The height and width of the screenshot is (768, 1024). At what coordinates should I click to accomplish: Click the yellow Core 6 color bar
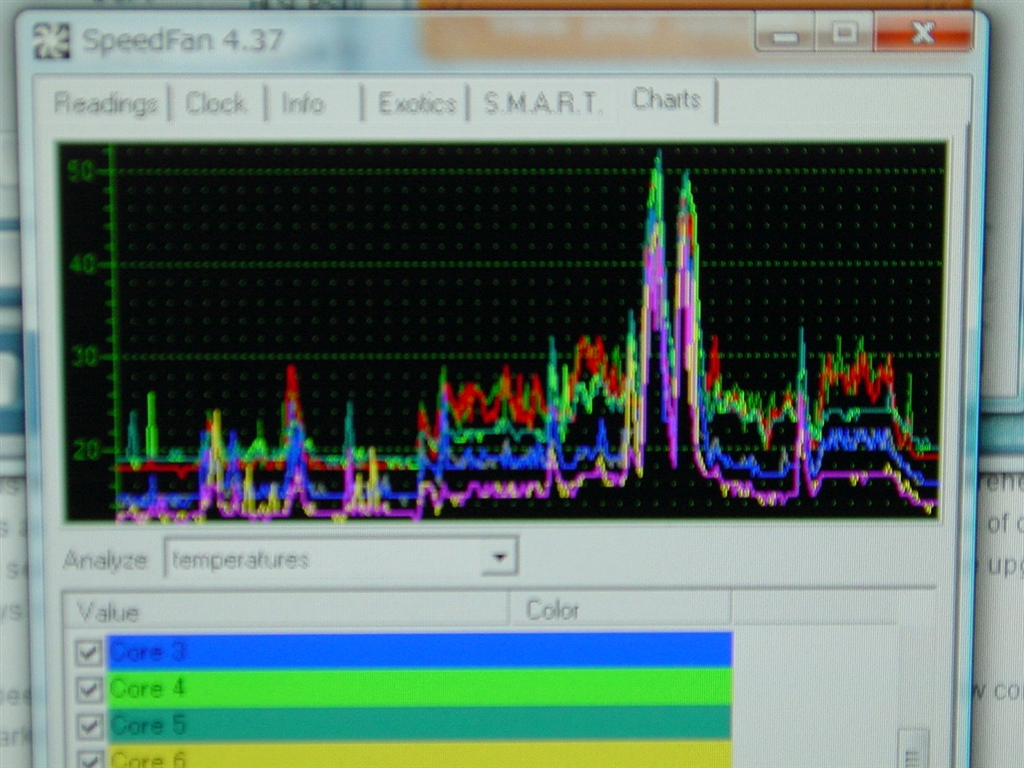tap(419, 756)
